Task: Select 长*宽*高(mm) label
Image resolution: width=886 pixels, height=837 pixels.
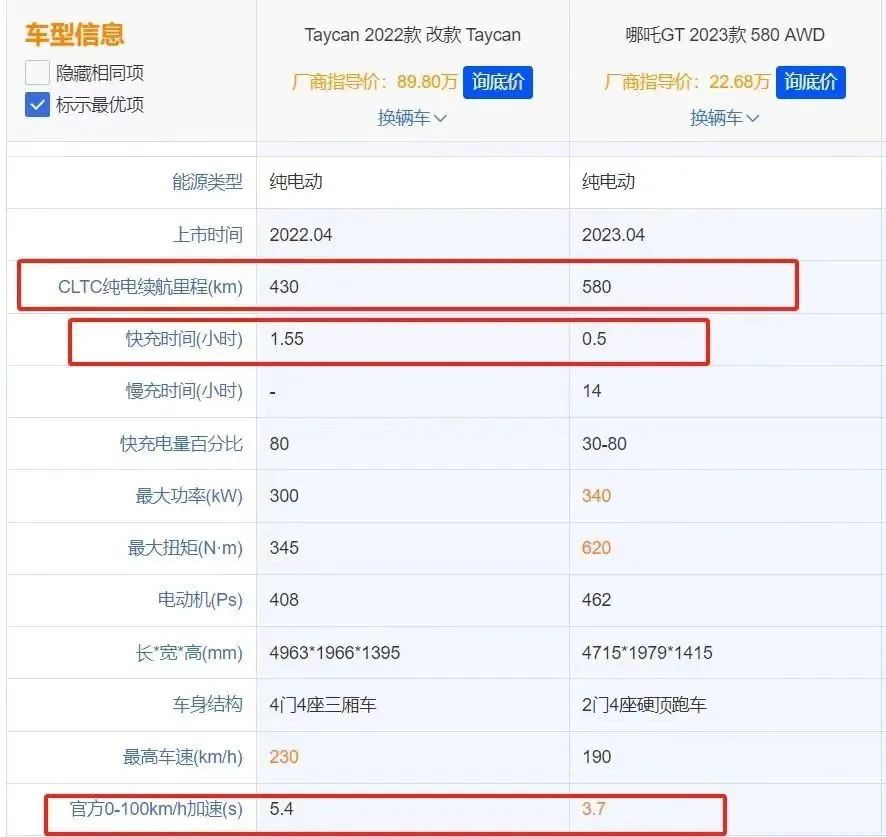Action: tap(189, 653)
